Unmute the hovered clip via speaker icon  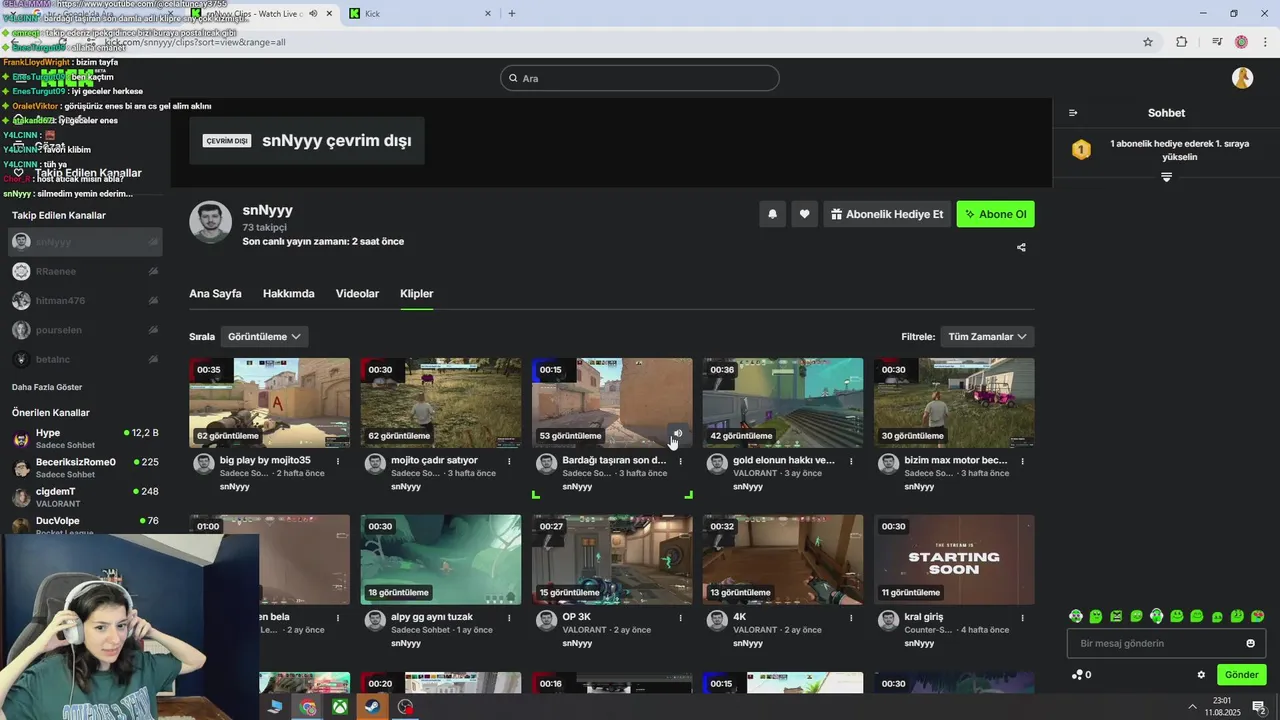point(677,434)
